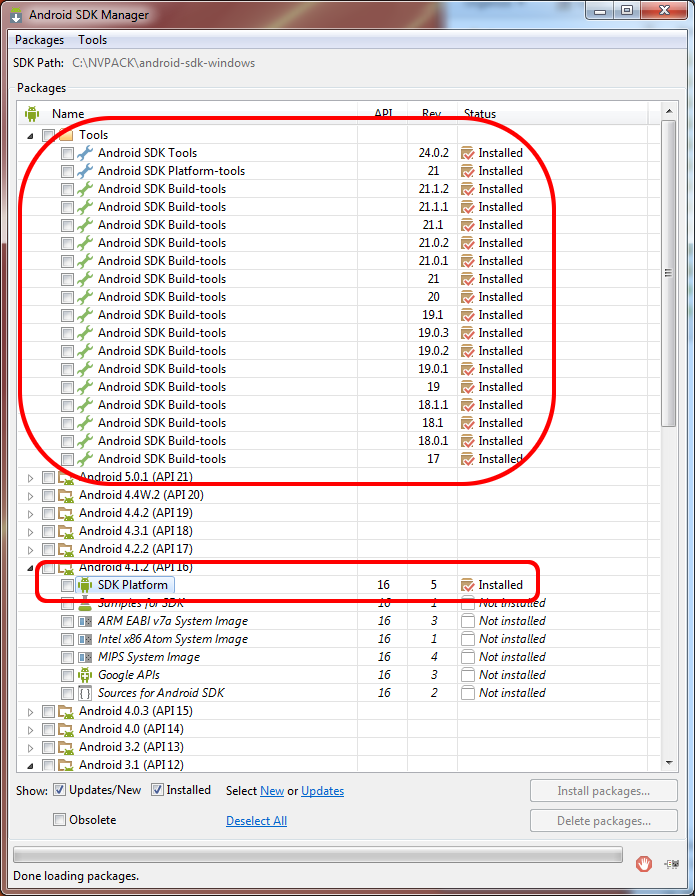Check the SDK Platform checkbox
The image size is (695, 896).
pos(67,585)
